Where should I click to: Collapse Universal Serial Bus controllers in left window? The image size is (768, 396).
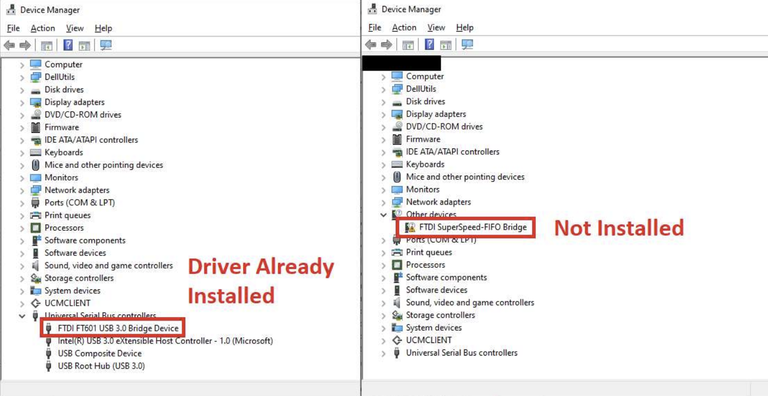(22, 316)
